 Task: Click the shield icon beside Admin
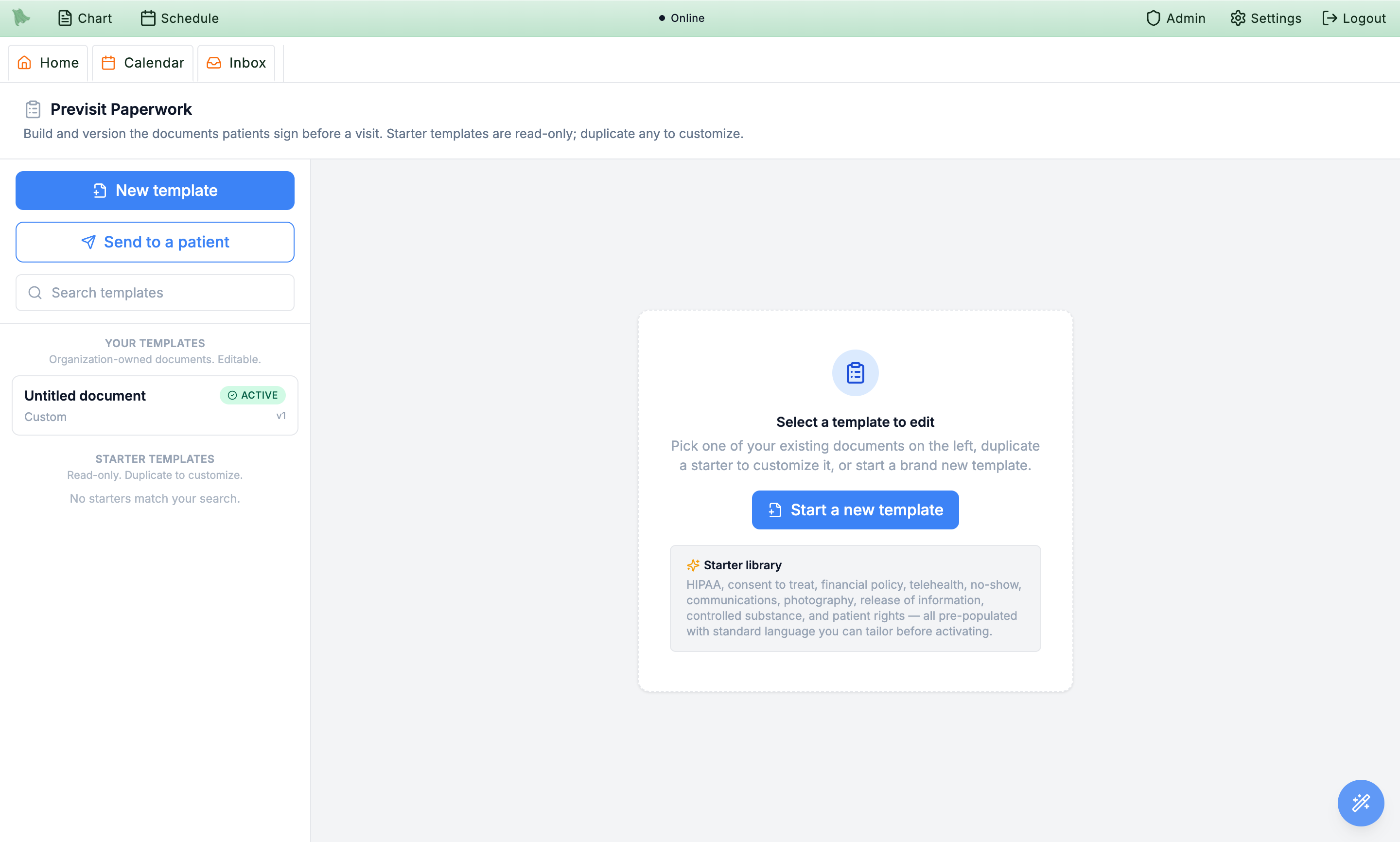[x=1153, y=18]
